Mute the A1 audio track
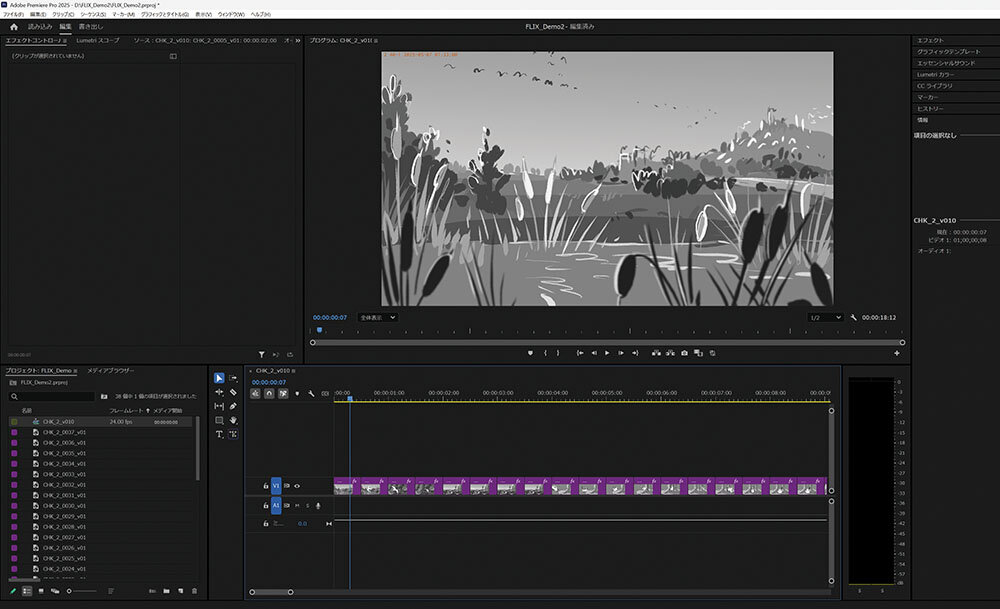Image resolution: width=1000 pixels, height=609 pixels. coord(297,506)
